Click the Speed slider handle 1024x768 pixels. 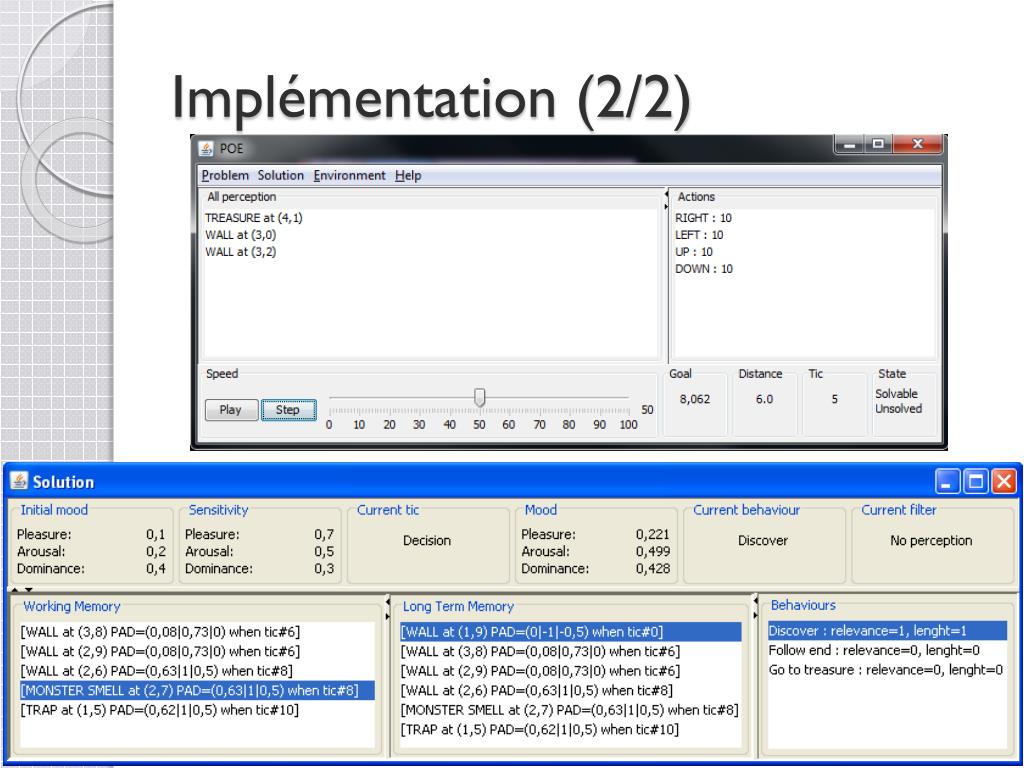(480, 396)
